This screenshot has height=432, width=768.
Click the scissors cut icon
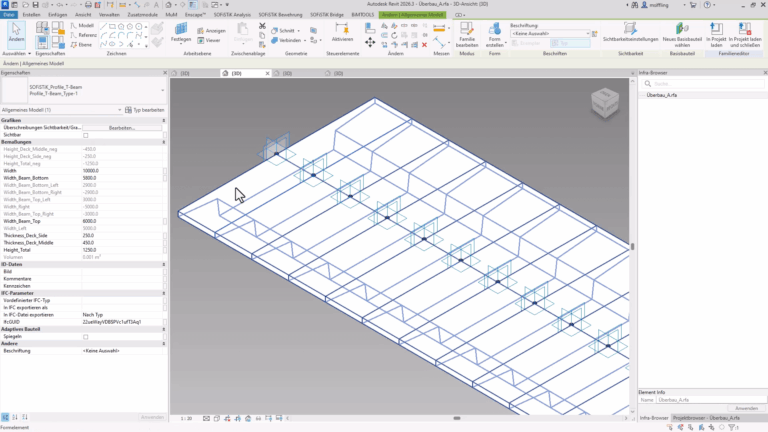[x=262, y=26]
